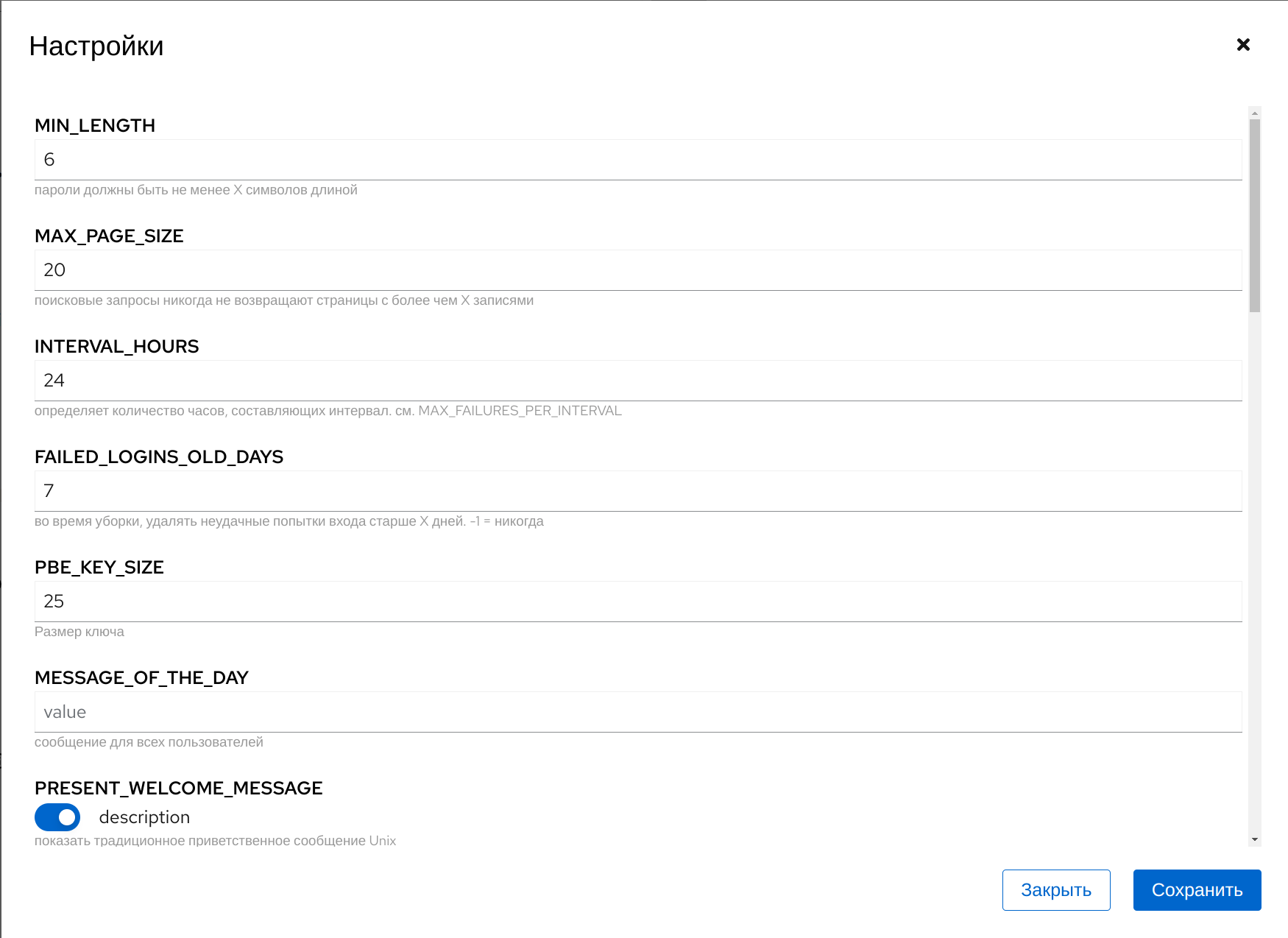This screenshot has height=938, width=1288.
Task: Click the PRESENT_WELCOME_MESSAGE setting label
Action: click(179, 789)
